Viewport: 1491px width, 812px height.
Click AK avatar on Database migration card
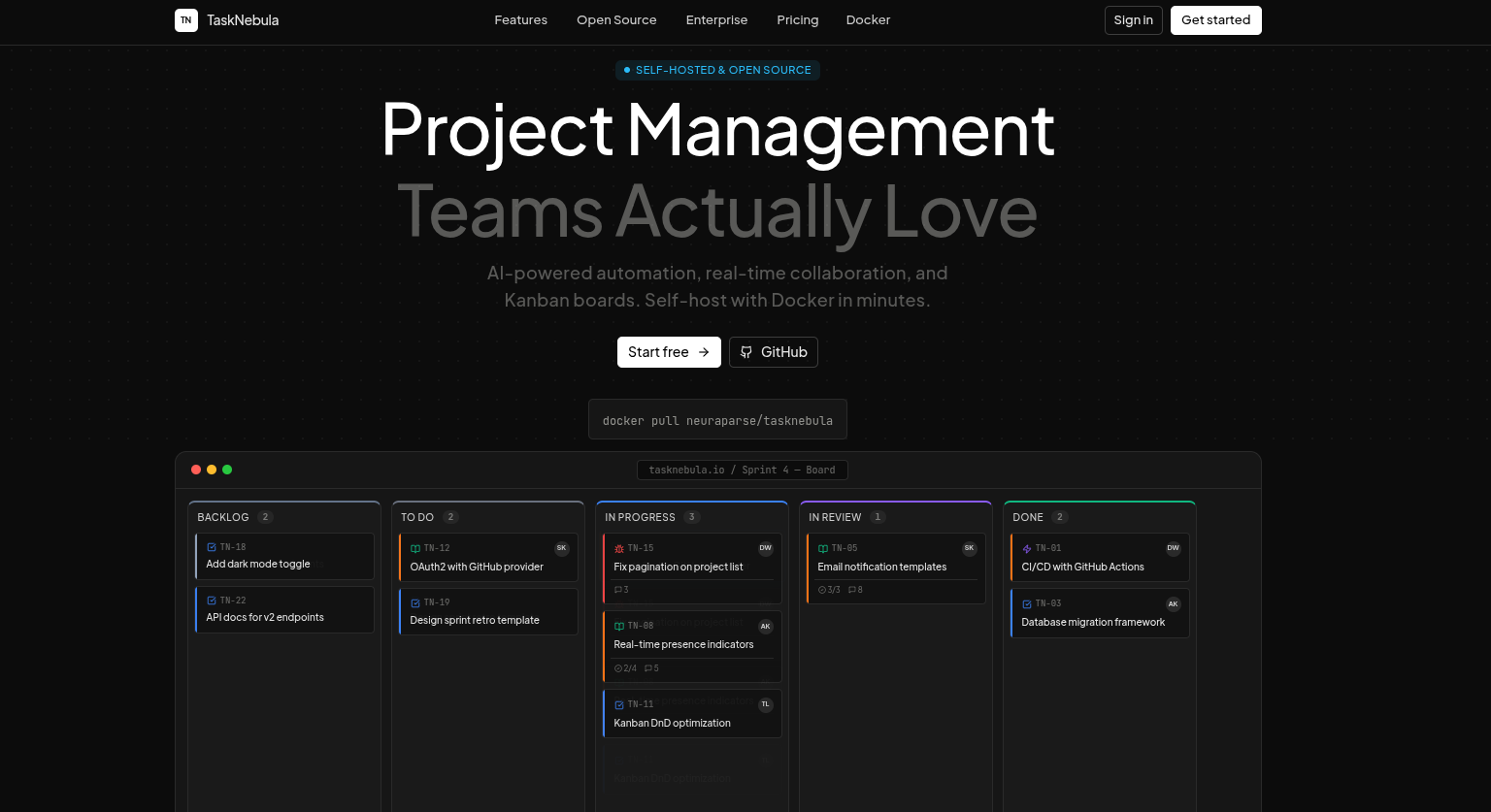[x=1174, y=603]
